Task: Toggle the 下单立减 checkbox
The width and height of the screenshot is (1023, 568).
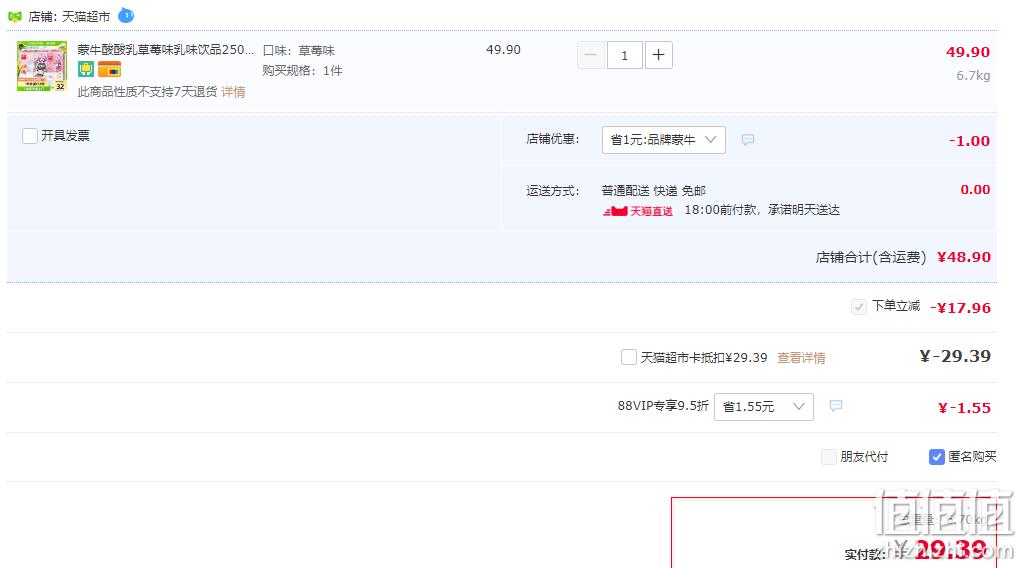Action: [859, 306]
